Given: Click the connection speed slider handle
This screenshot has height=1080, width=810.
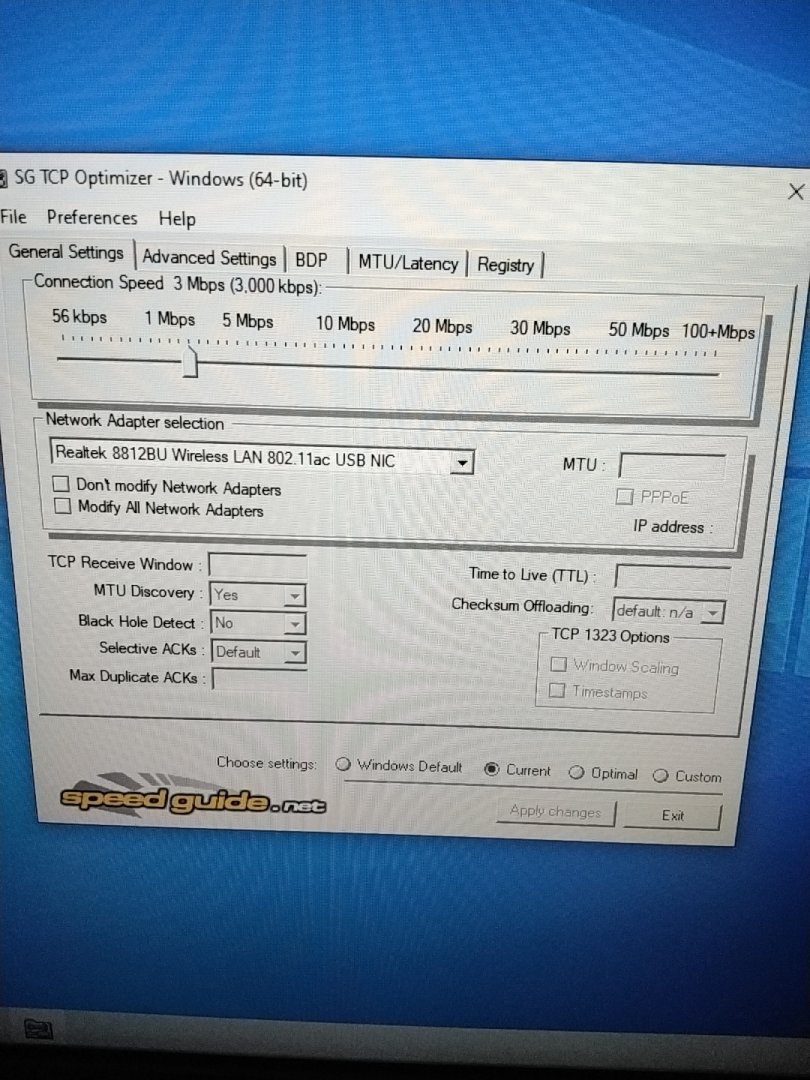Looking at the screenshot, I should (x=190, y=362).
